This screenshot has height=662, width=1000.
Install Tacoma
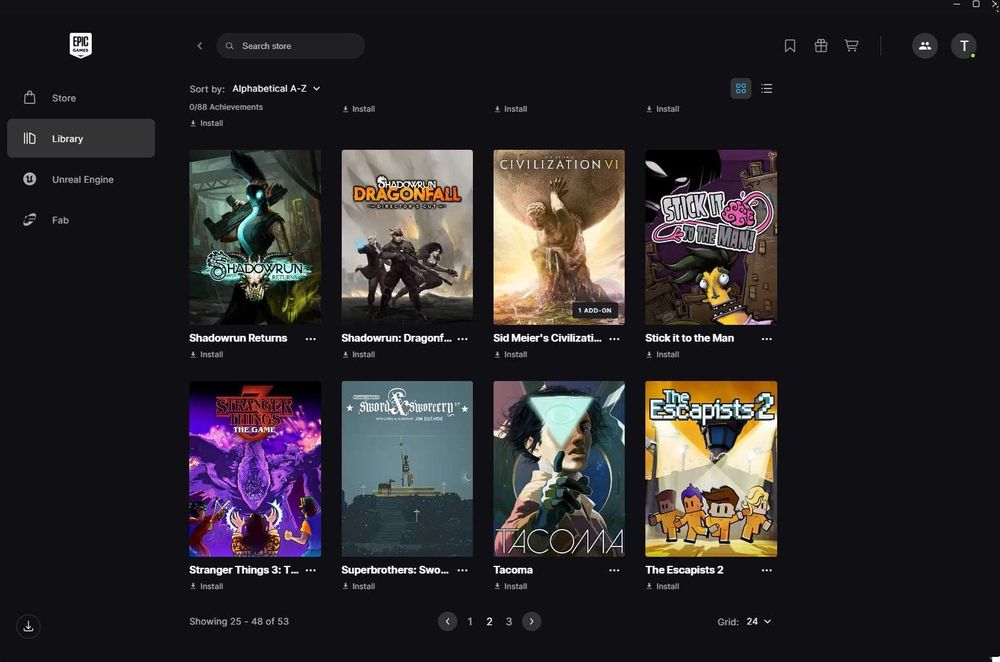(x=510, y=586)
